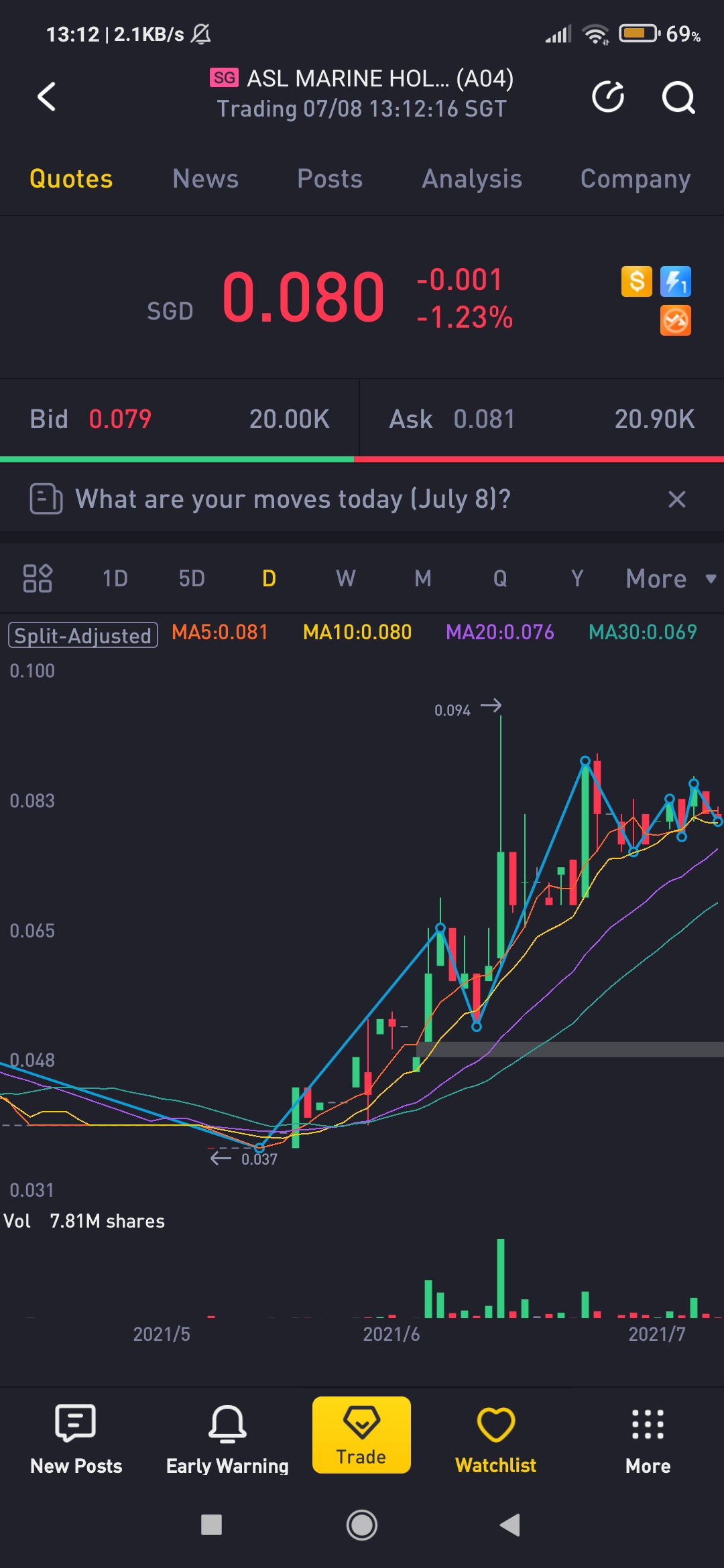Open 'What are your moves today' prompt
Screen dimensions: 724x1568
pos(293,499)
